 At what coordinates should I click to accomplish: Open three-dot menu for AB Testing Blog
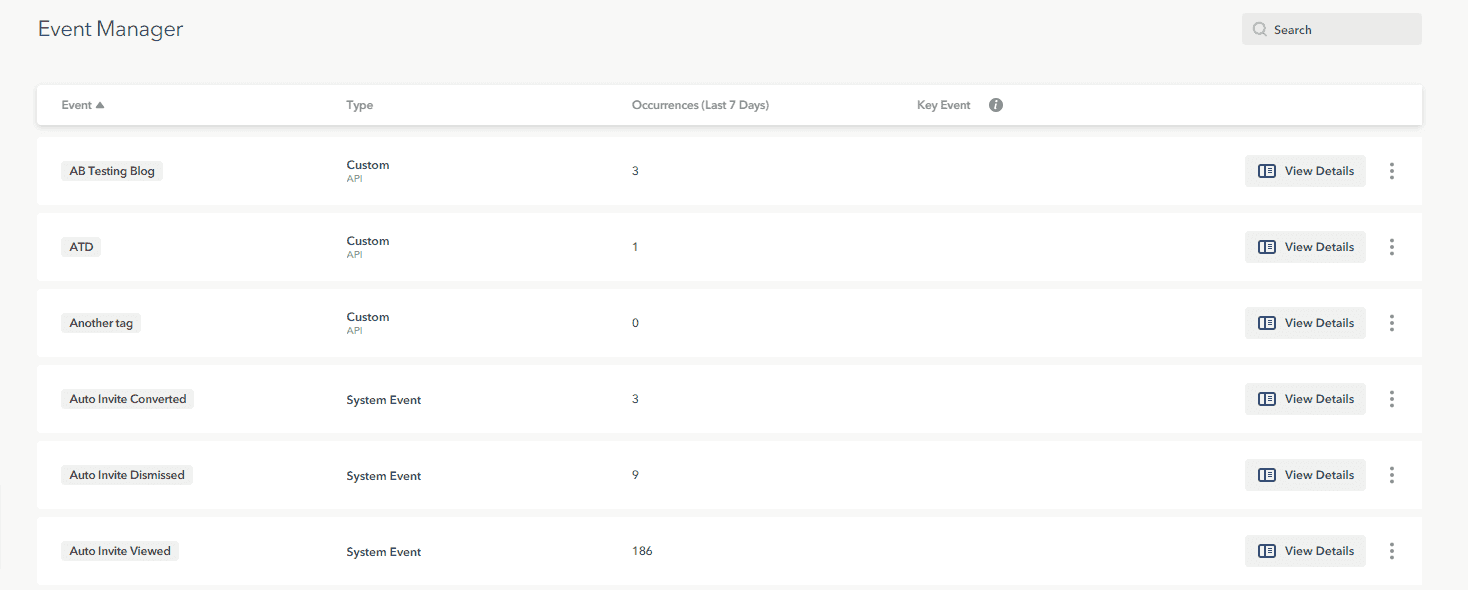(x=1392, y=171)
